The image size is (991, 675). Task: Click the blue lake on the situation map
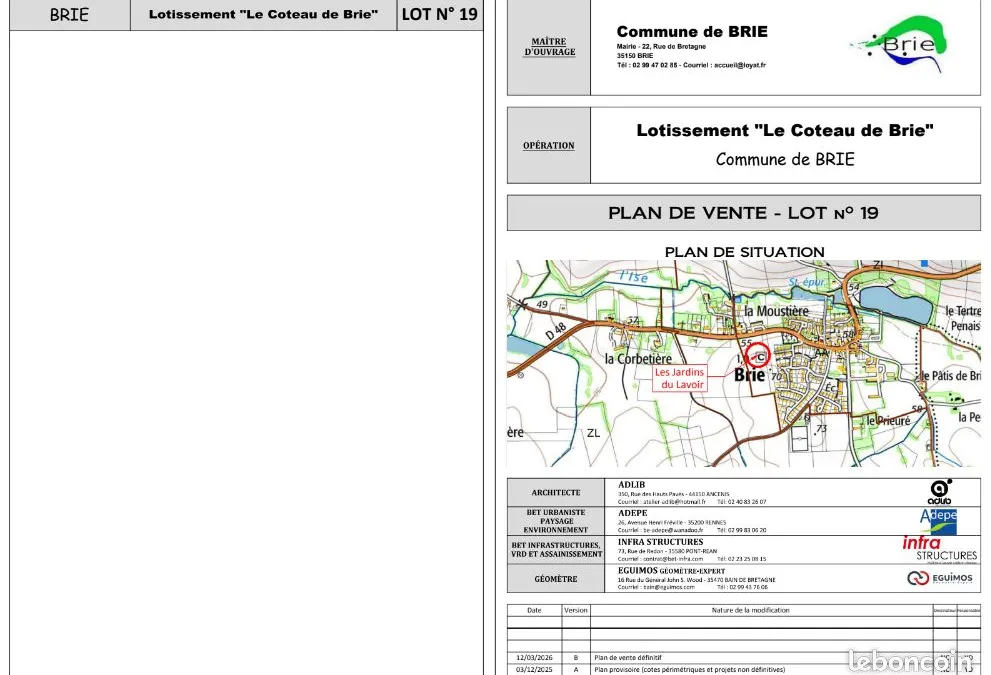(x=897, y=305)
